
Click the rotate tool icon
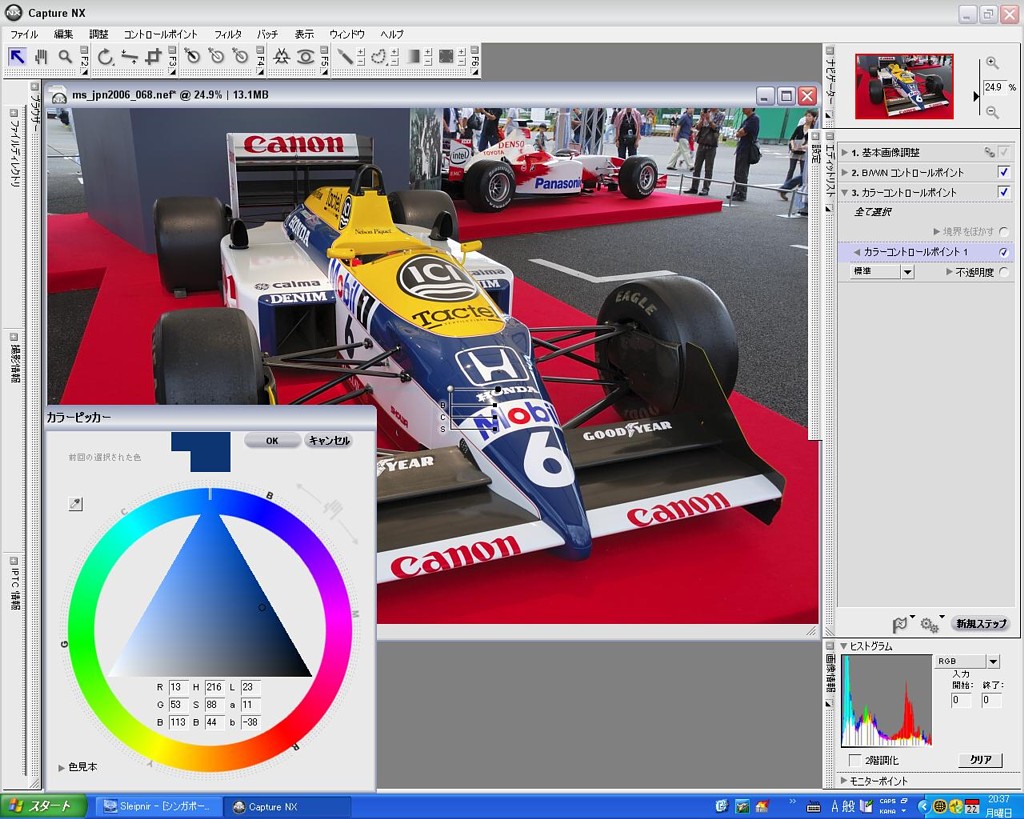click(x=105, y=57)
